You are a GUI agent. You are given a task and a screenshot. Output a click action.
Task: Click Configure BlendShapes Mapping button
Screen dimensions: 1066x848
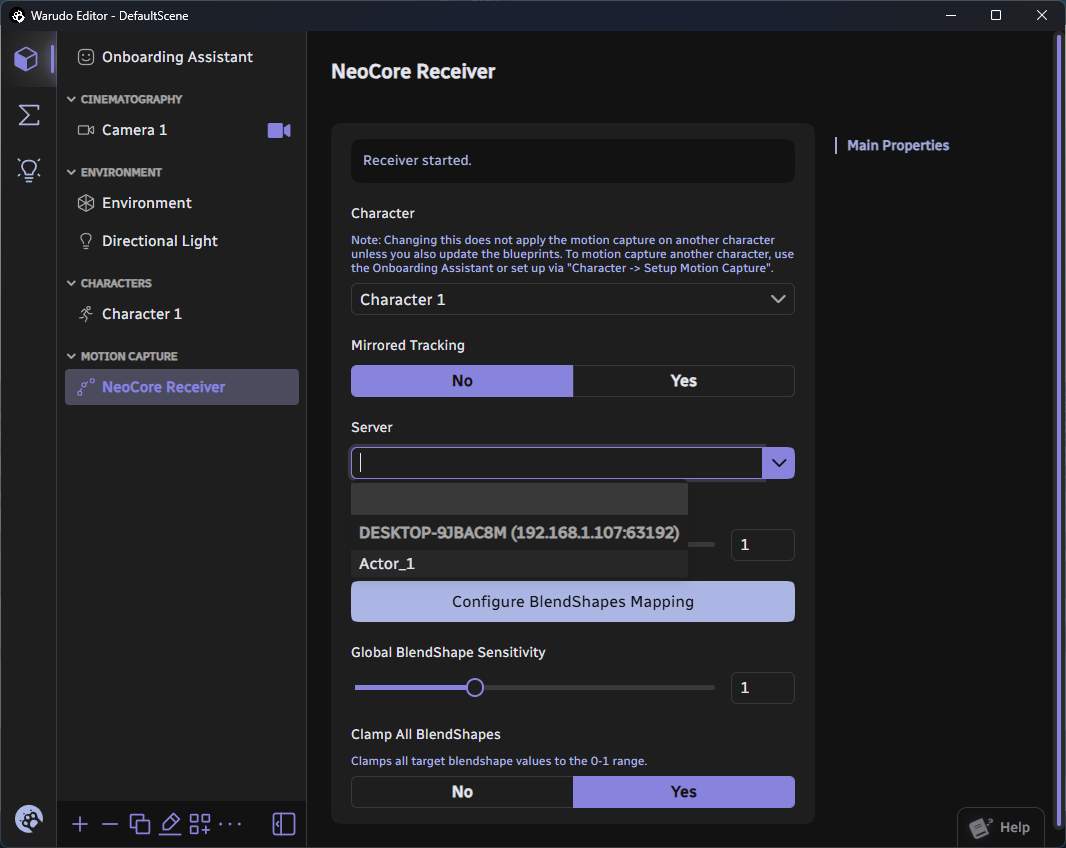(x=572, y=601)
